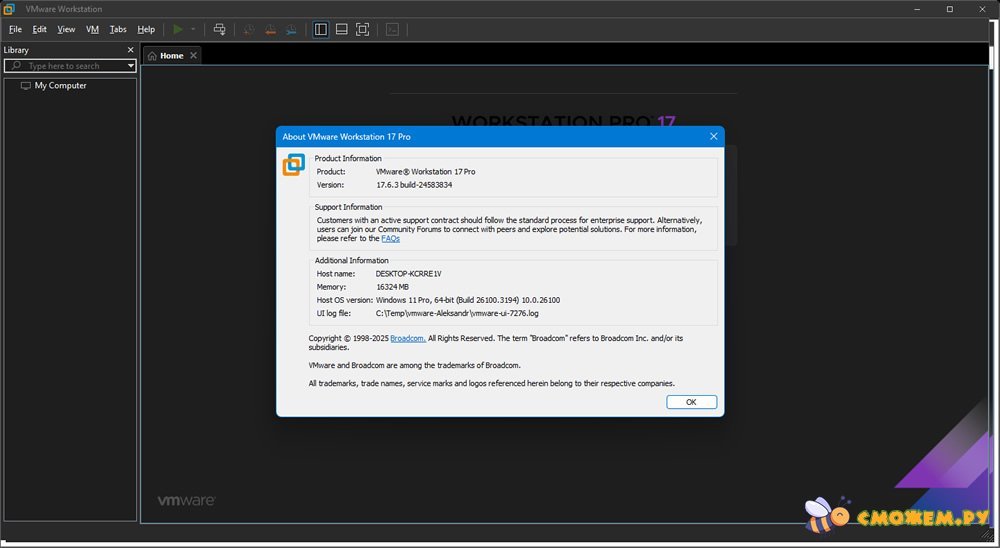
Task: Open the Tabs menu
Action: (x=118, y=30)
